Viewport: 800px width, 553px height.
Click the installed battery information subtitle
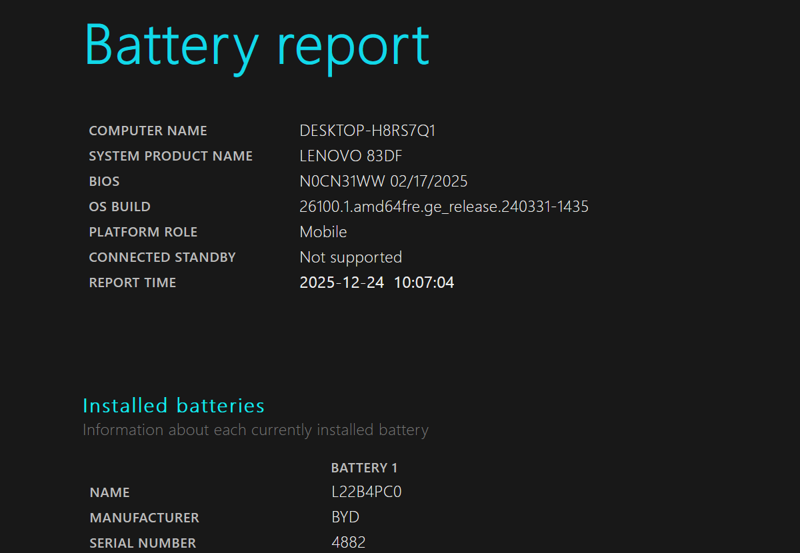[x=255, y=430]
